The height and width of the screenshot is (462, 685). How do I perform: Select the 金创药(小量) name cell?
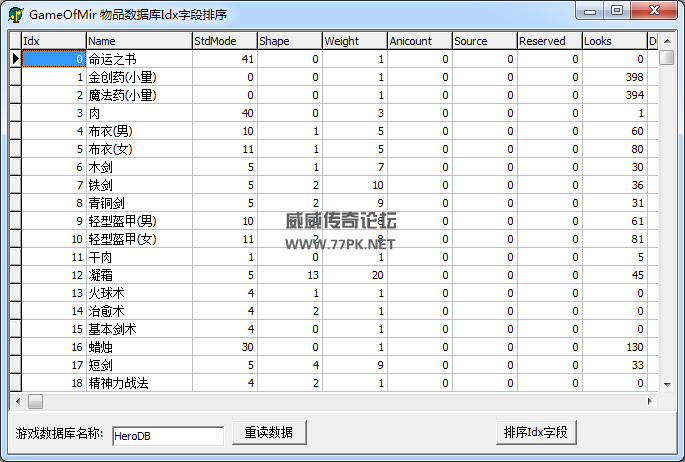pyautogui.click(x=138, y=77)
